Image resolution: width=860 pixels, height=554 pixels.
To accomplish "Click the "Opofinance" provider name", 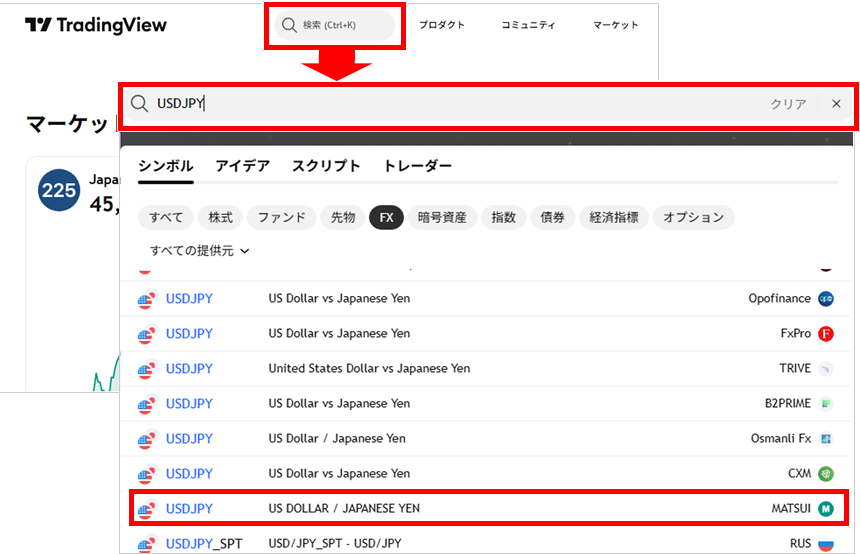I will coord(779,298).
